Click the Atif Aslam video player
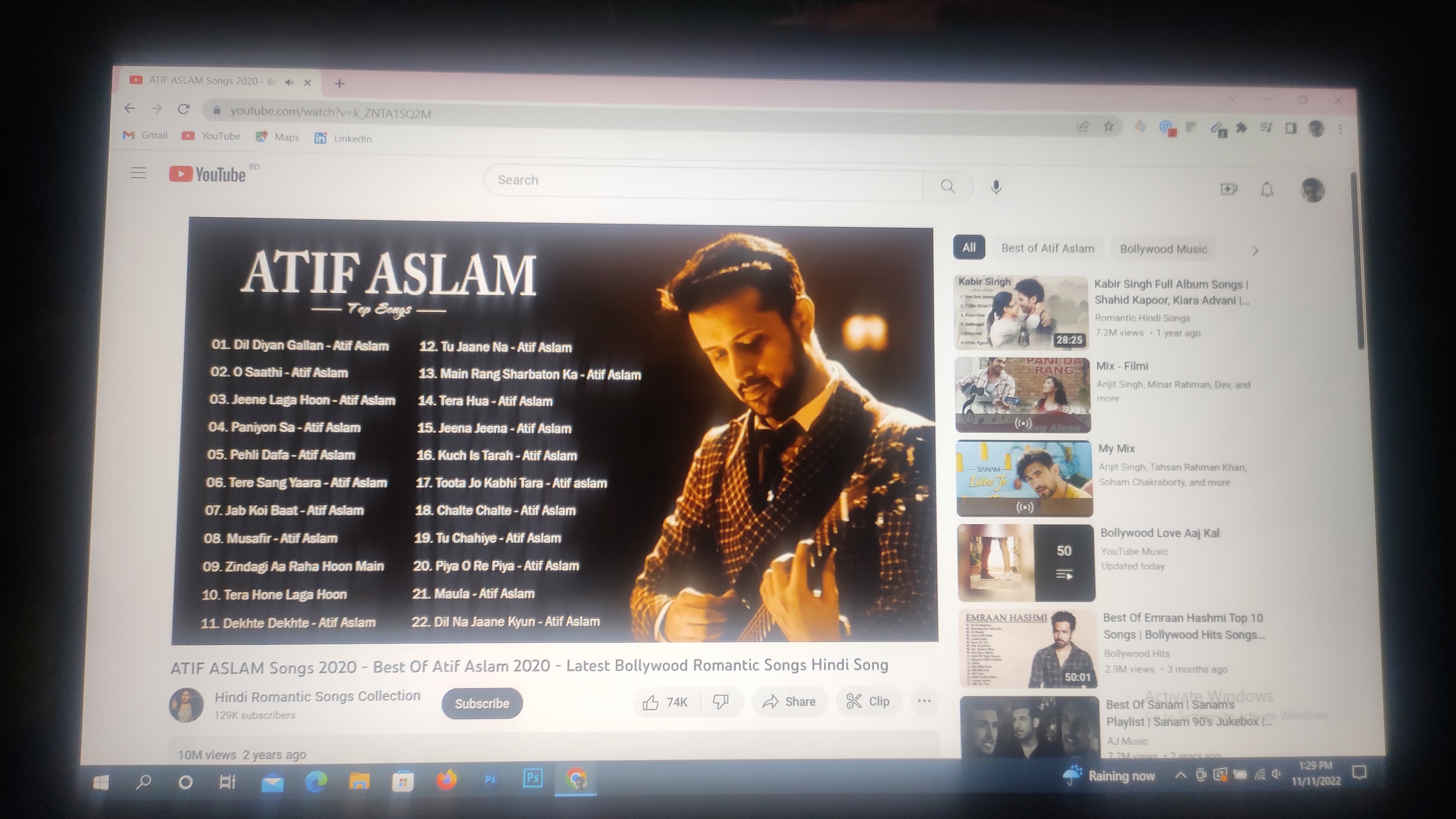The image size is (1456, 819). [554, 432]
